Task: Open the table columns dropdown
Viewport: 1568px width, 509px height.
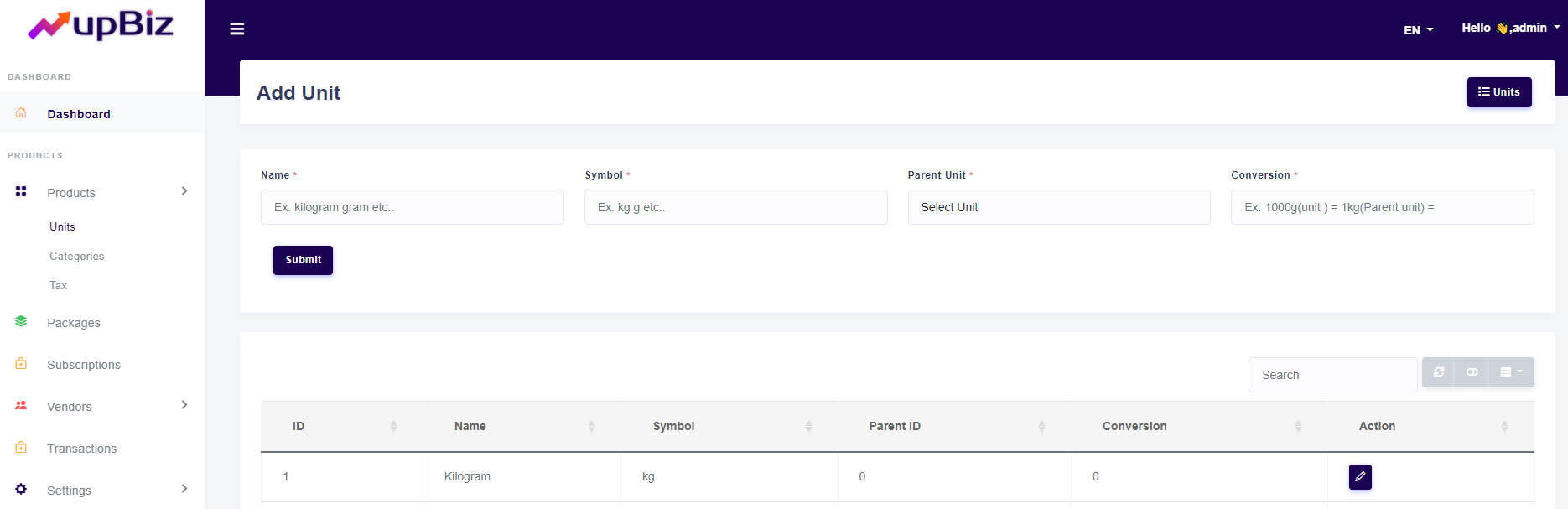Action: click(x=1511, y=372)
